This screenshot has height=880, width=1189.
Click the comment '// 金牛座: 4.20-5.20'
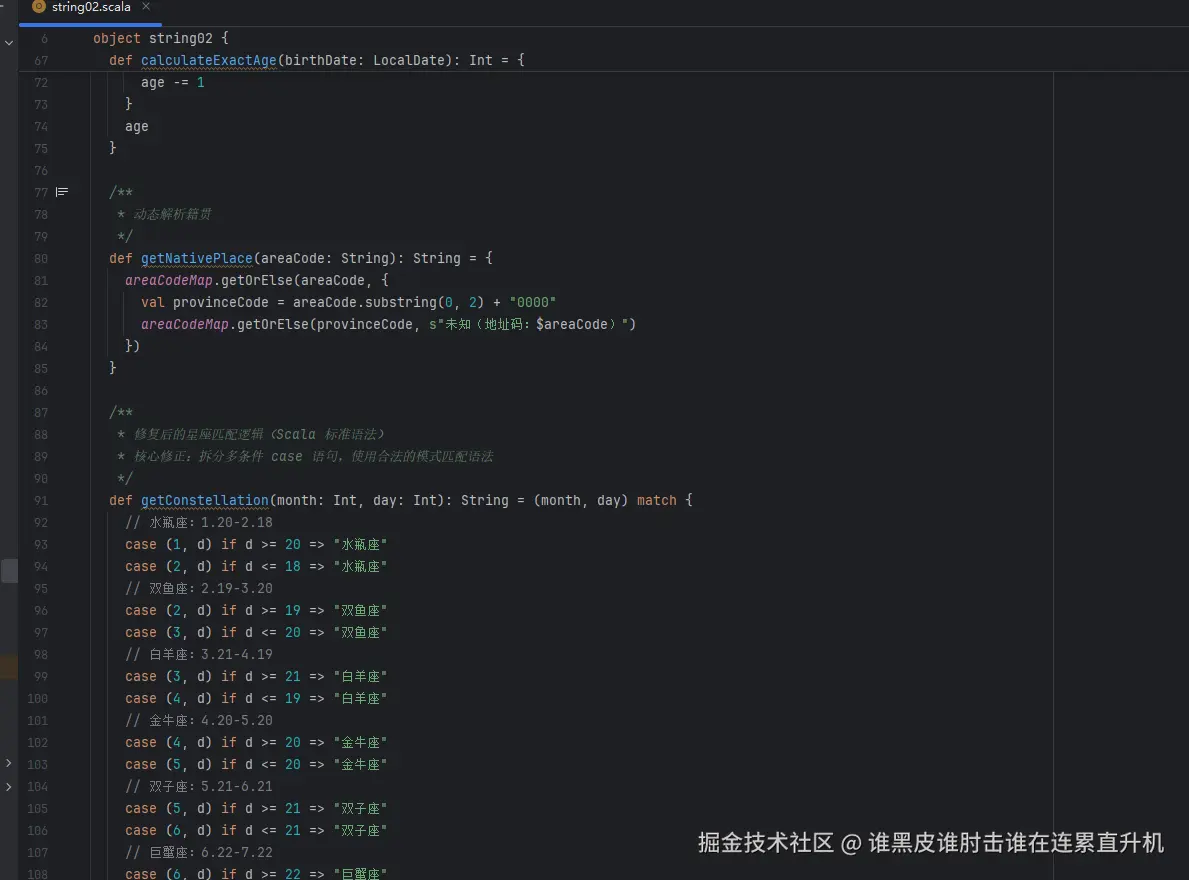199,720
